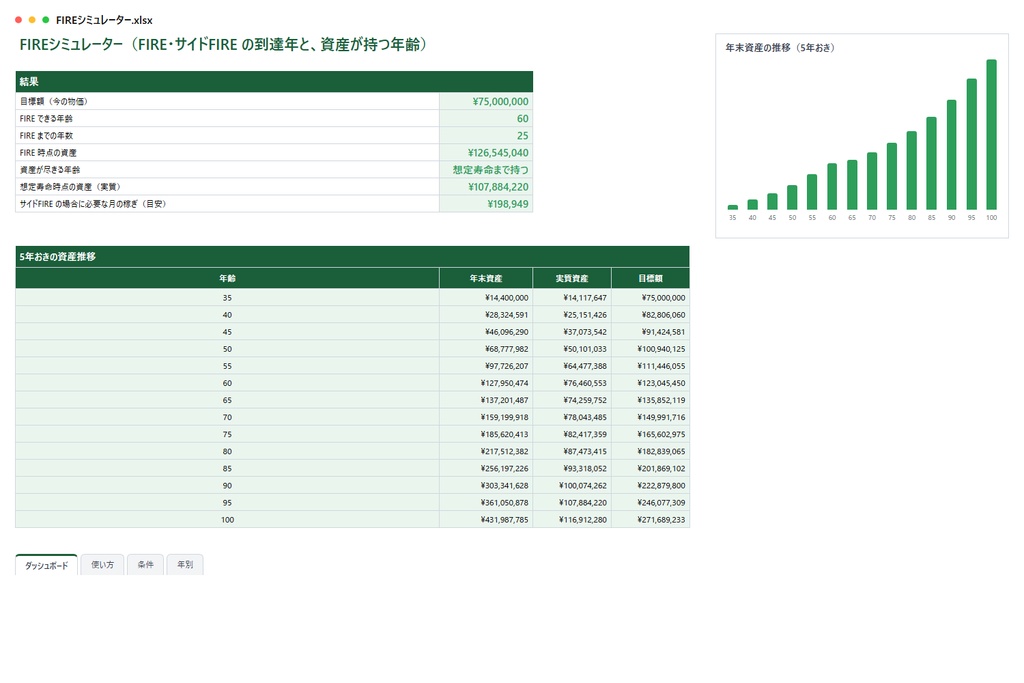Image resolution: width=1024 pixels, height=683 pixels.
Task: Switch to the ダッシュボード sheet tab
Action: point(46,565)
